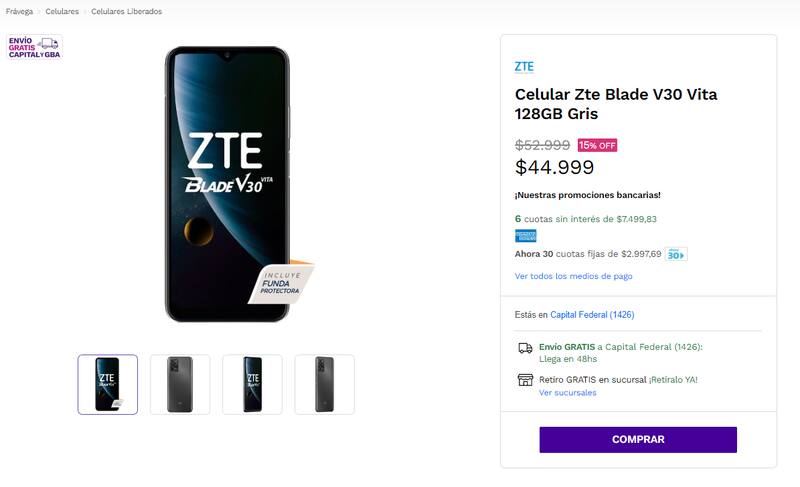Click the store pickup icon
This screenshot has width=800, height=487.
point(525,380)
